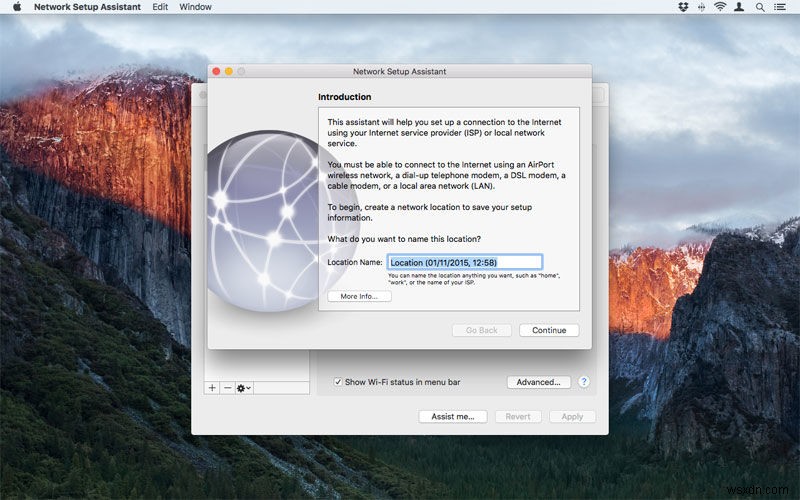Open the Wi-Fi status menu
Viewport: 800px width, 500px height.
(720, 7)
